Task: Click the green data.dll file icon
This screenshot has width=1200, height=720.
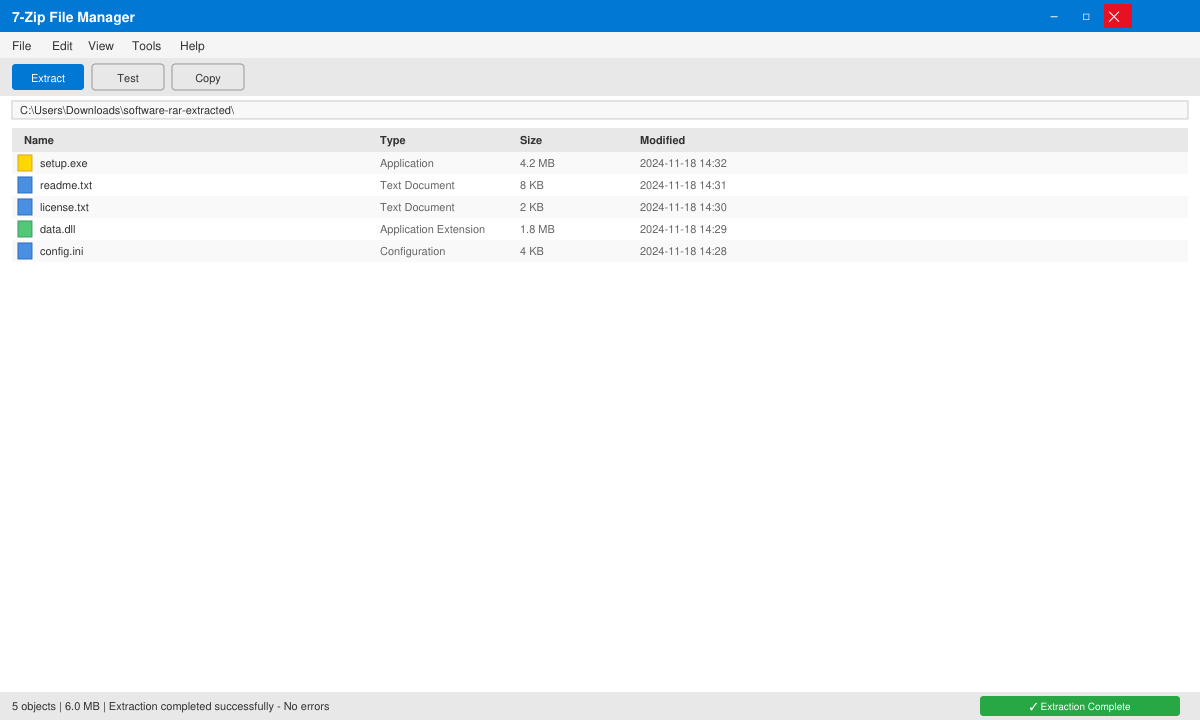Action: click(x=25, y=229)
